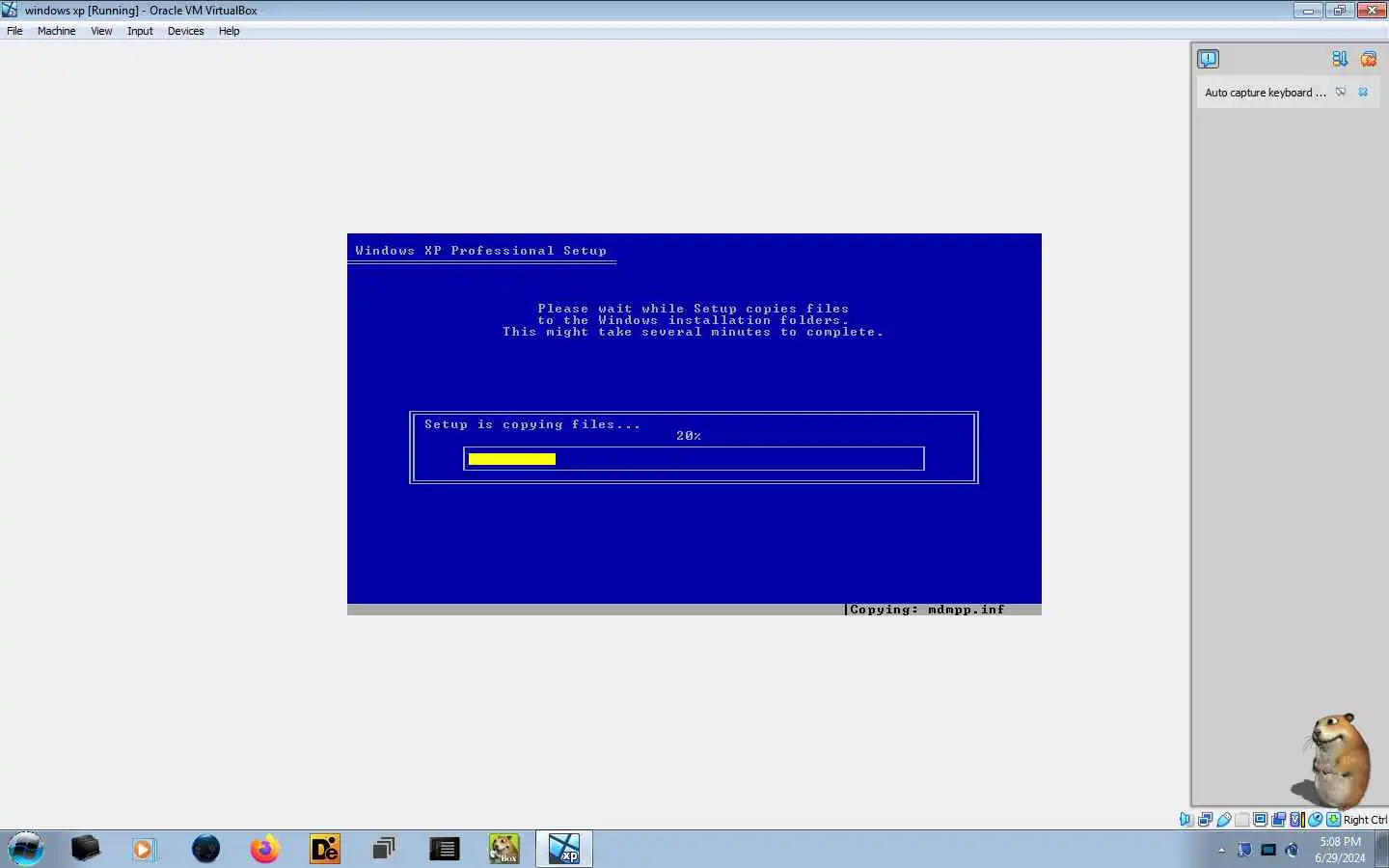Select the windows xp VM taskbar button
This screenshot has width=1389, height=868.
(564, 849)
